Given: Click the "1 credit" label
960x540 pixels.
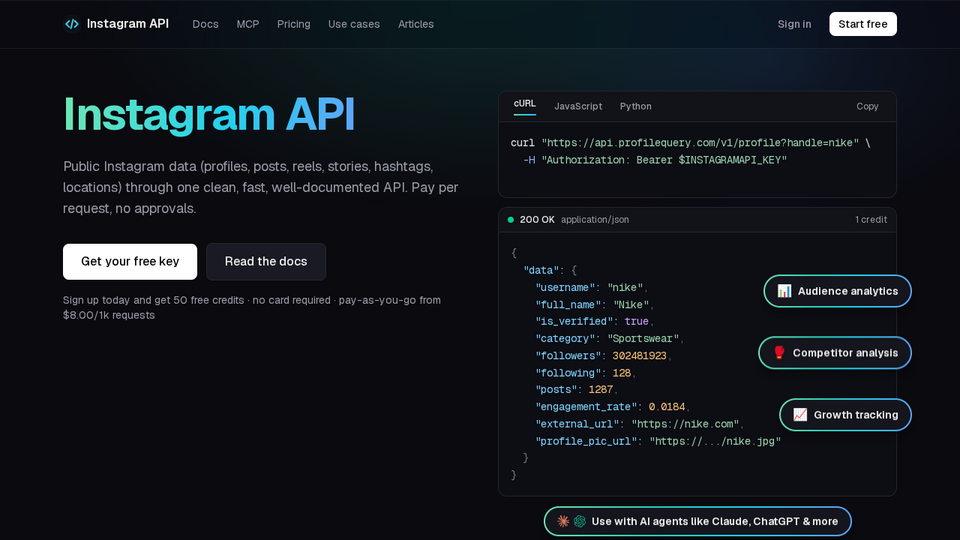Looking at the screenshot, I should point(871,219).
